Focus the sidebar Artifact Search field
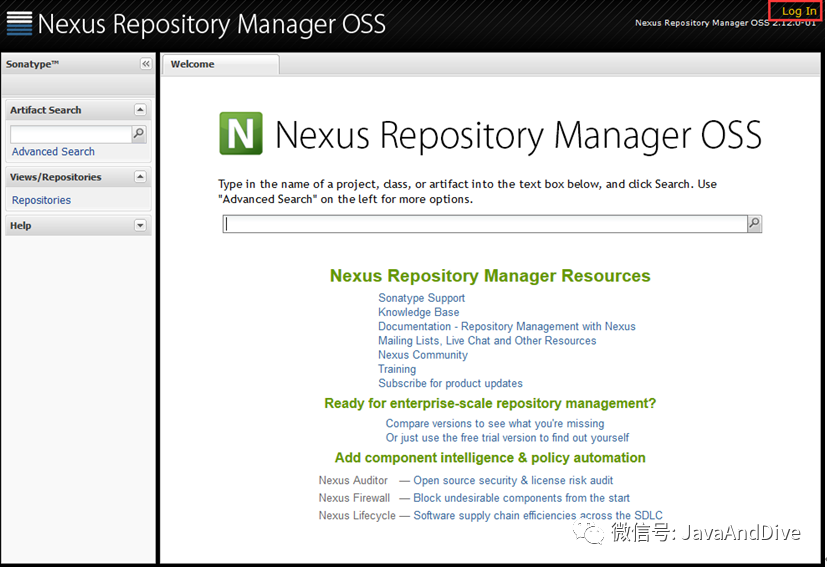The image size is (827, 568). [x=71, y=134]
